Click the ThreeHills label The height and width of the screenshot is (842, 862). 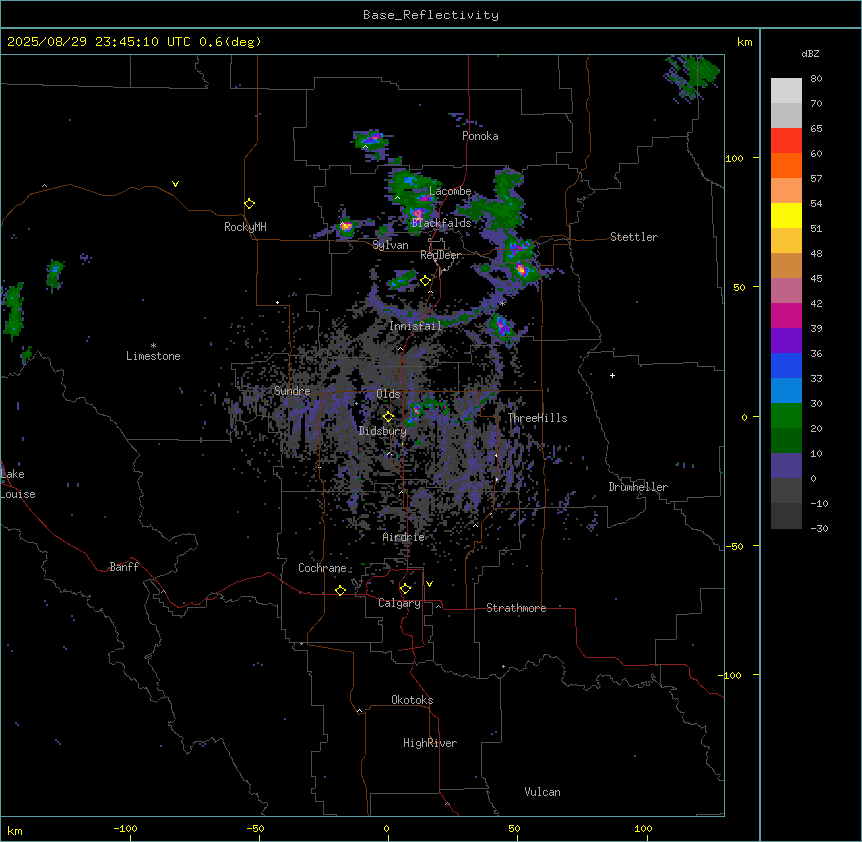coord(537,418)
